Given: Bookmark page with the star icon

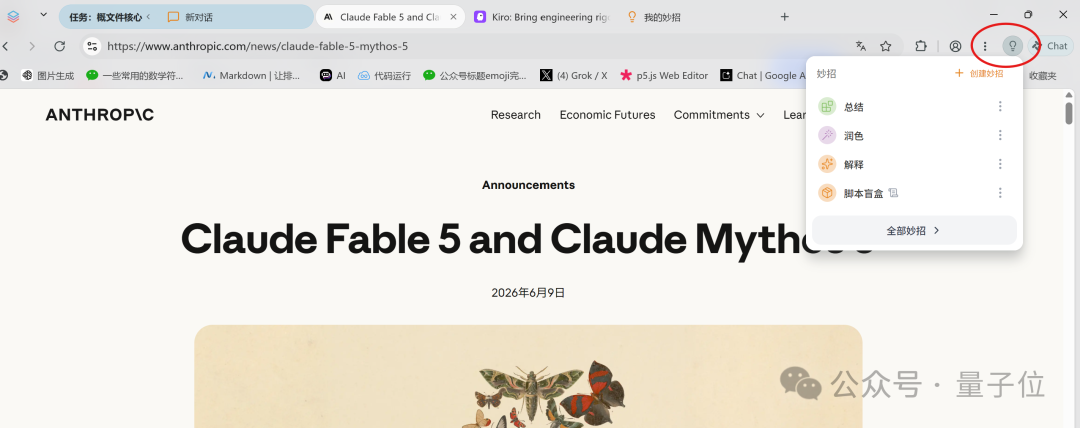Looking at the screenshot, I should [886, 46].
